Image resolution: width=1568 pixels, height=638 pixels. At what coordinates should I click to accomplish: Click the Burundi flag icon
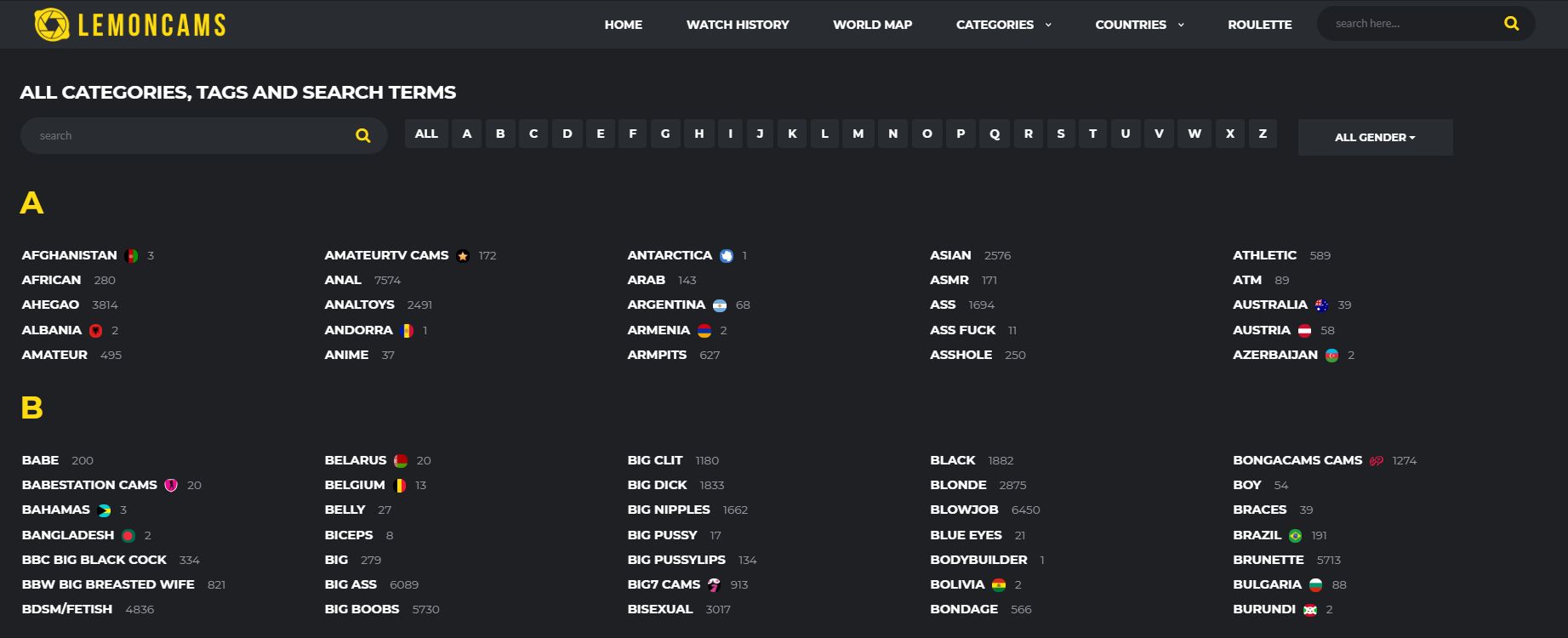tap(1310, 610)
